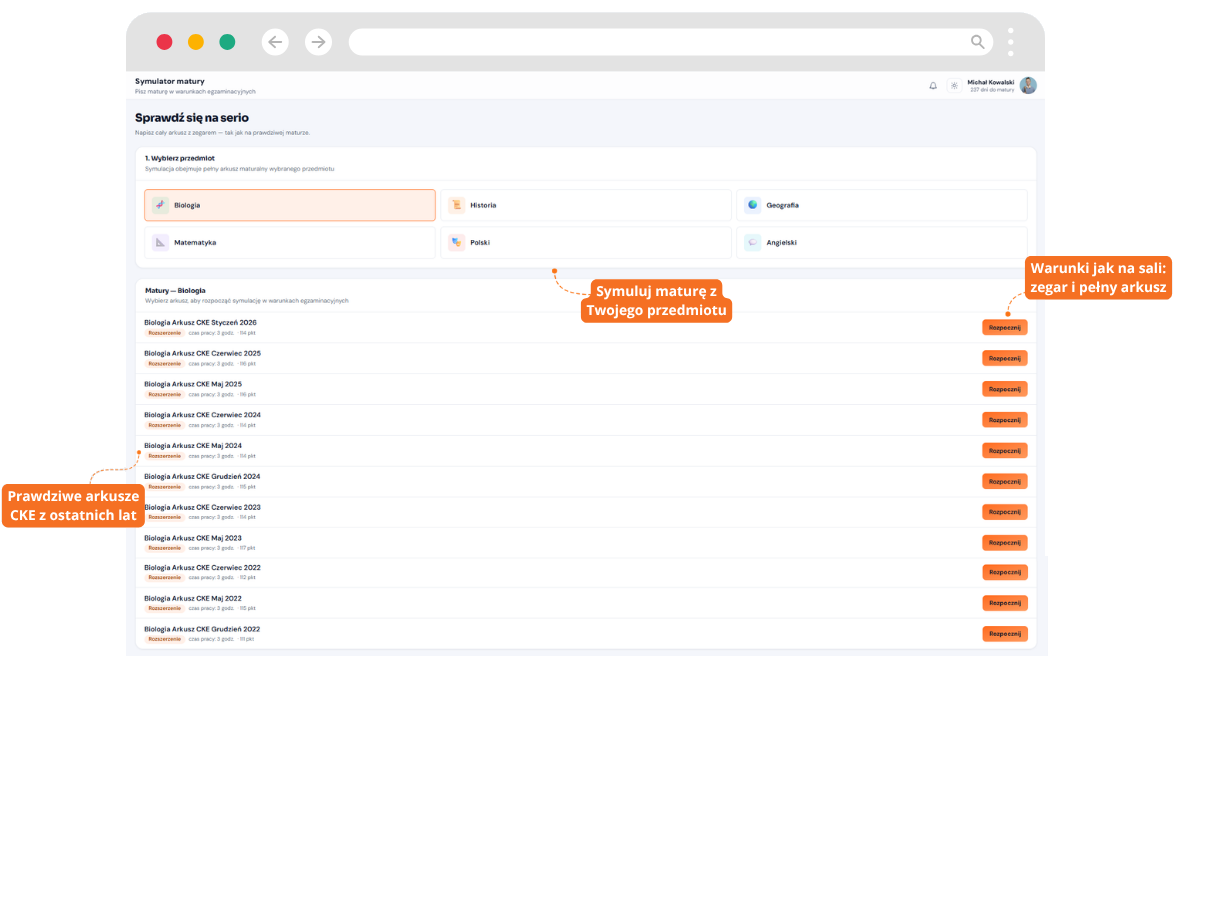The image size is (1226, 900).
Task: Click the title "Biologia Arkusz CKE Czerwiec 2025"
Action: tap(202, 353)
